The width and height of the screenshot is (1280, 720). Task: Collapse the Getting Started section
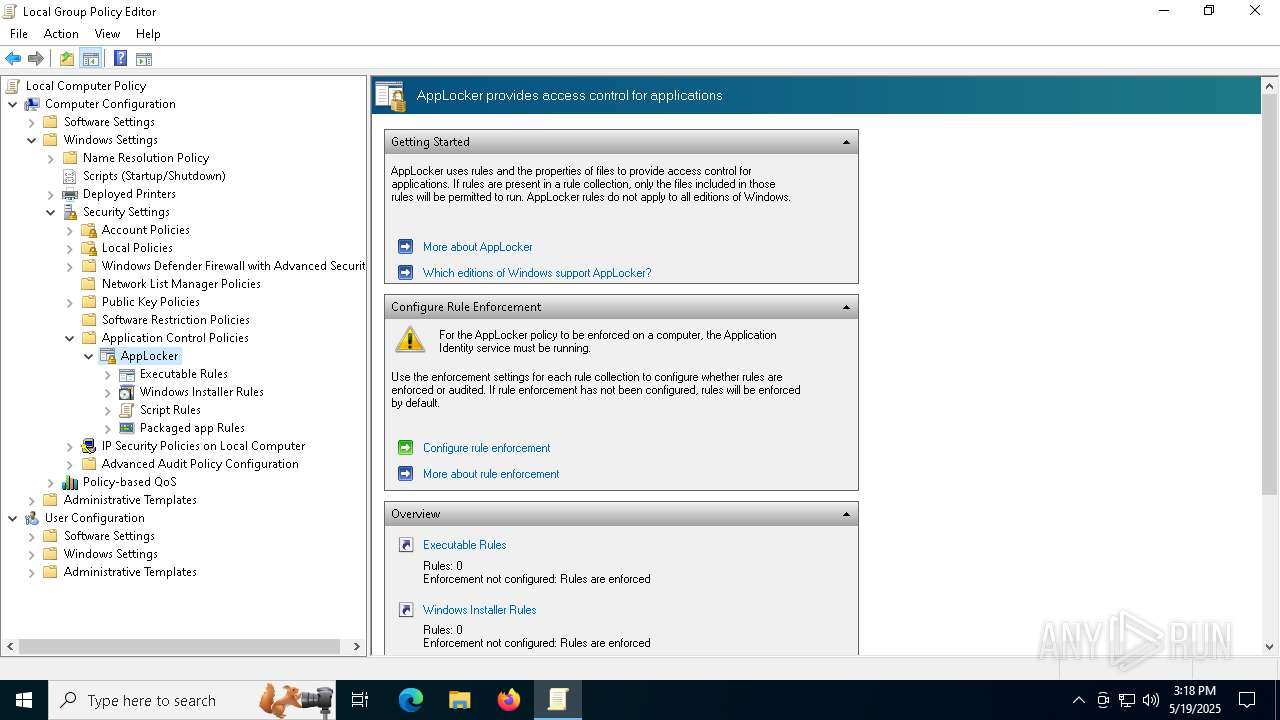[846, 142]
